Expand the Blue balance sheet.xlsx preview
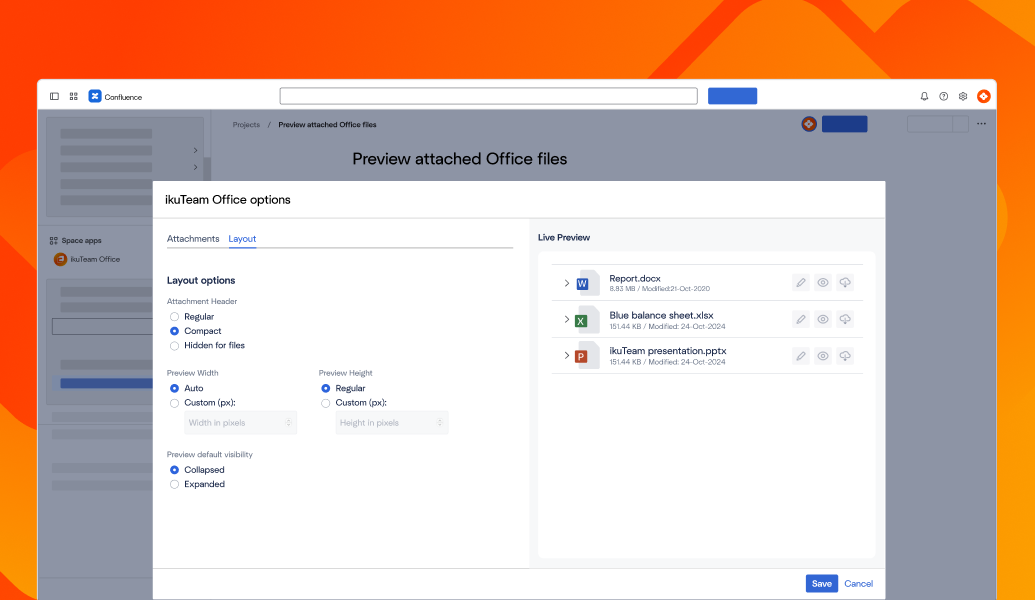This screenshot has width=1035, height=600. tap(566, 320)
